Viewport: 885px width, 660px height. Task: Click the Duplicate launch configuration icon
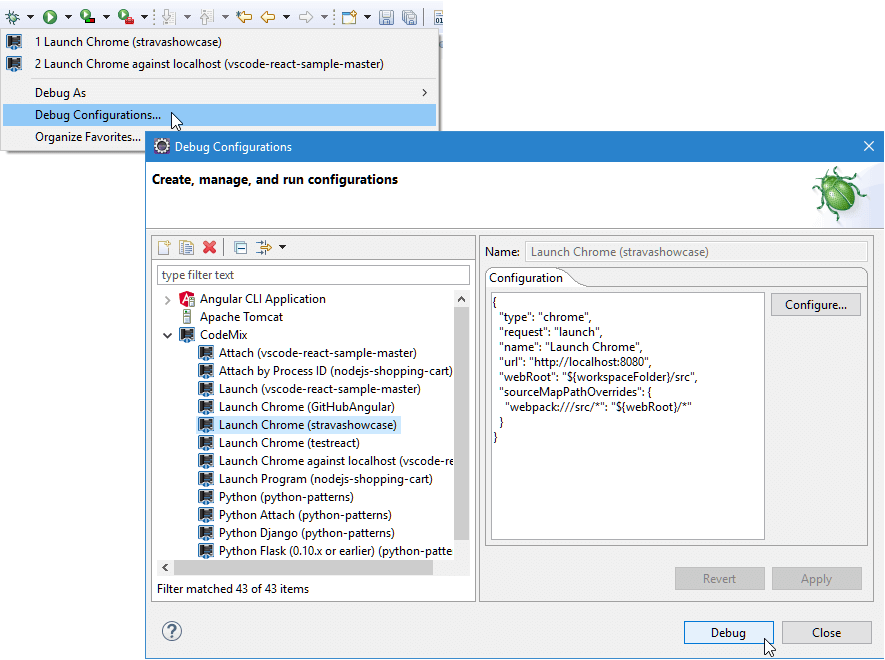[x=186, y=247]
